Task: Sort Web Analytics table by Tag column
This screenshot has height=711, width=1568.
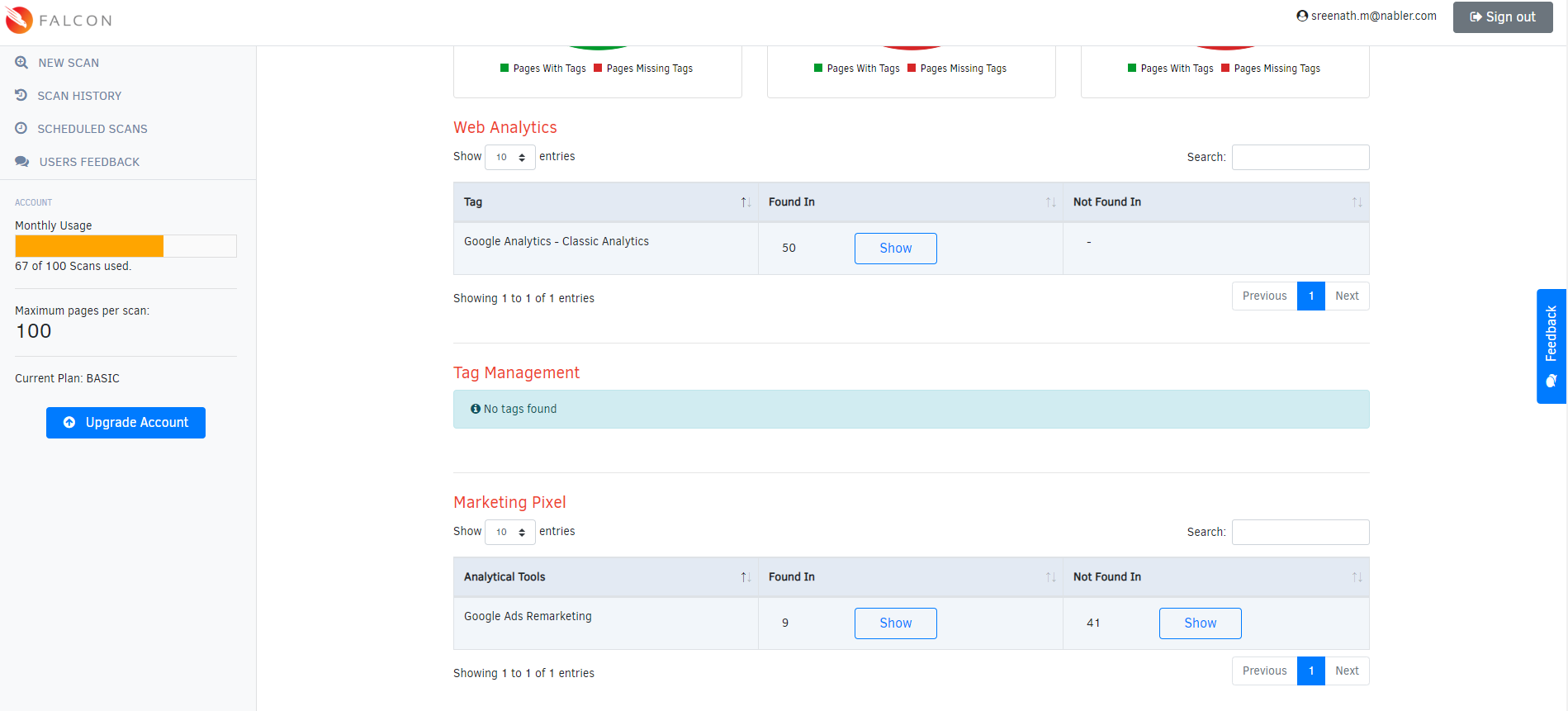Action: pos(745,202)
